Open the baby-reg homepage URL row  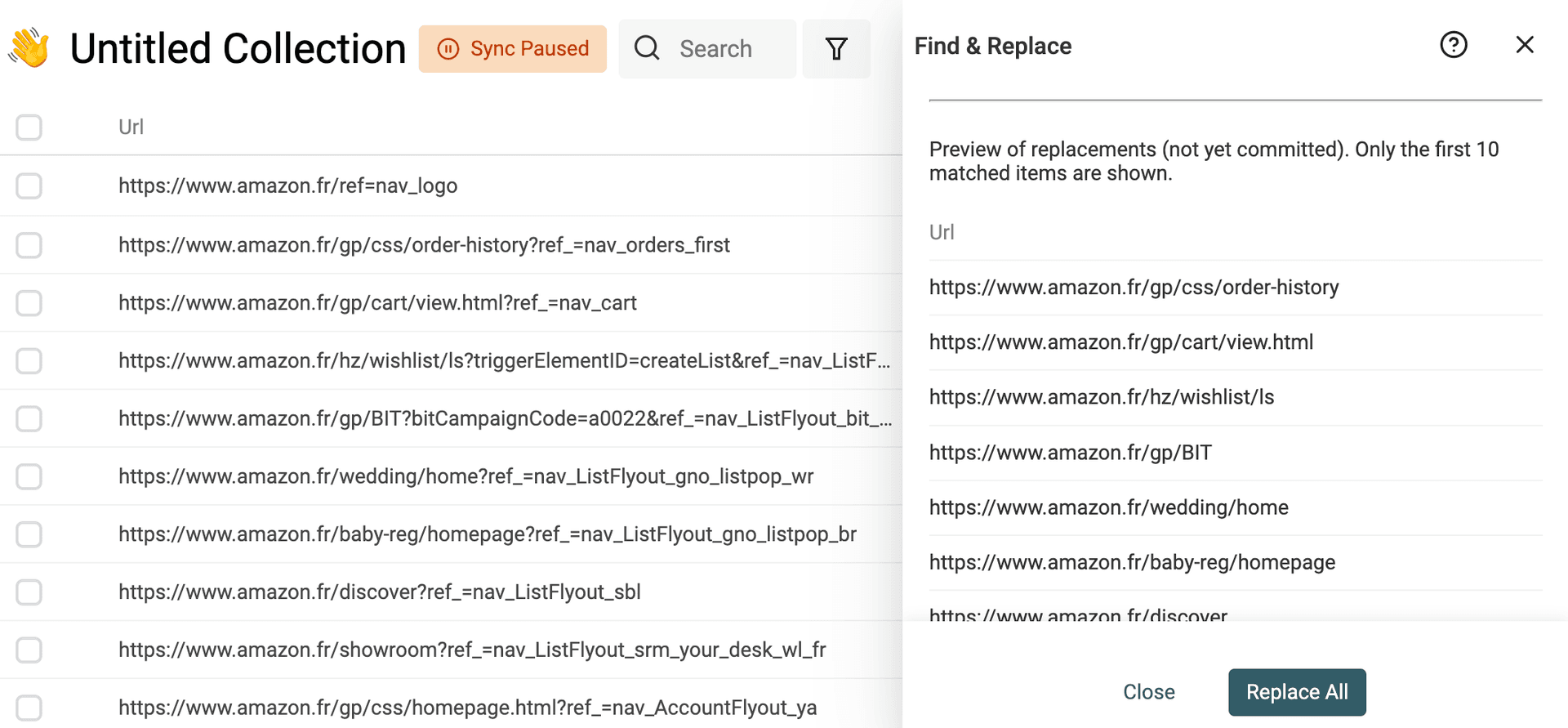click(x=487, y=534)
